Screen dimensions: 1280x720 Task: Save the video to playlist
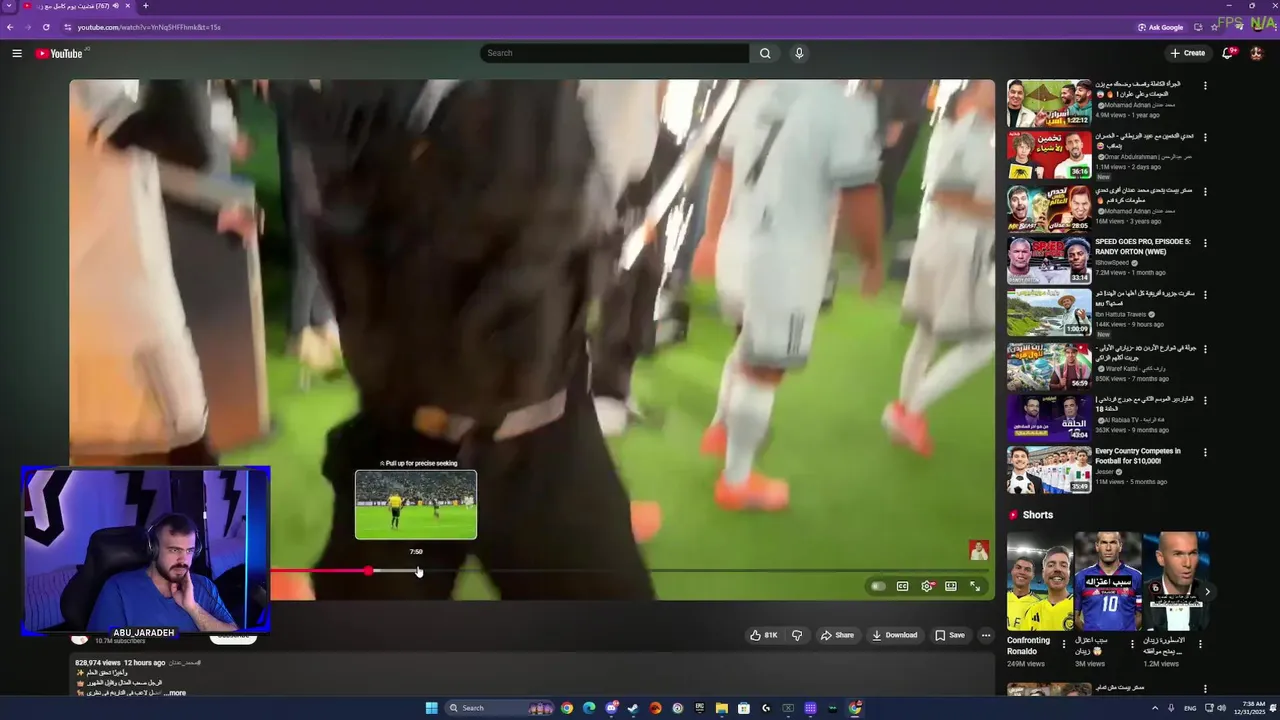(950, 635)
